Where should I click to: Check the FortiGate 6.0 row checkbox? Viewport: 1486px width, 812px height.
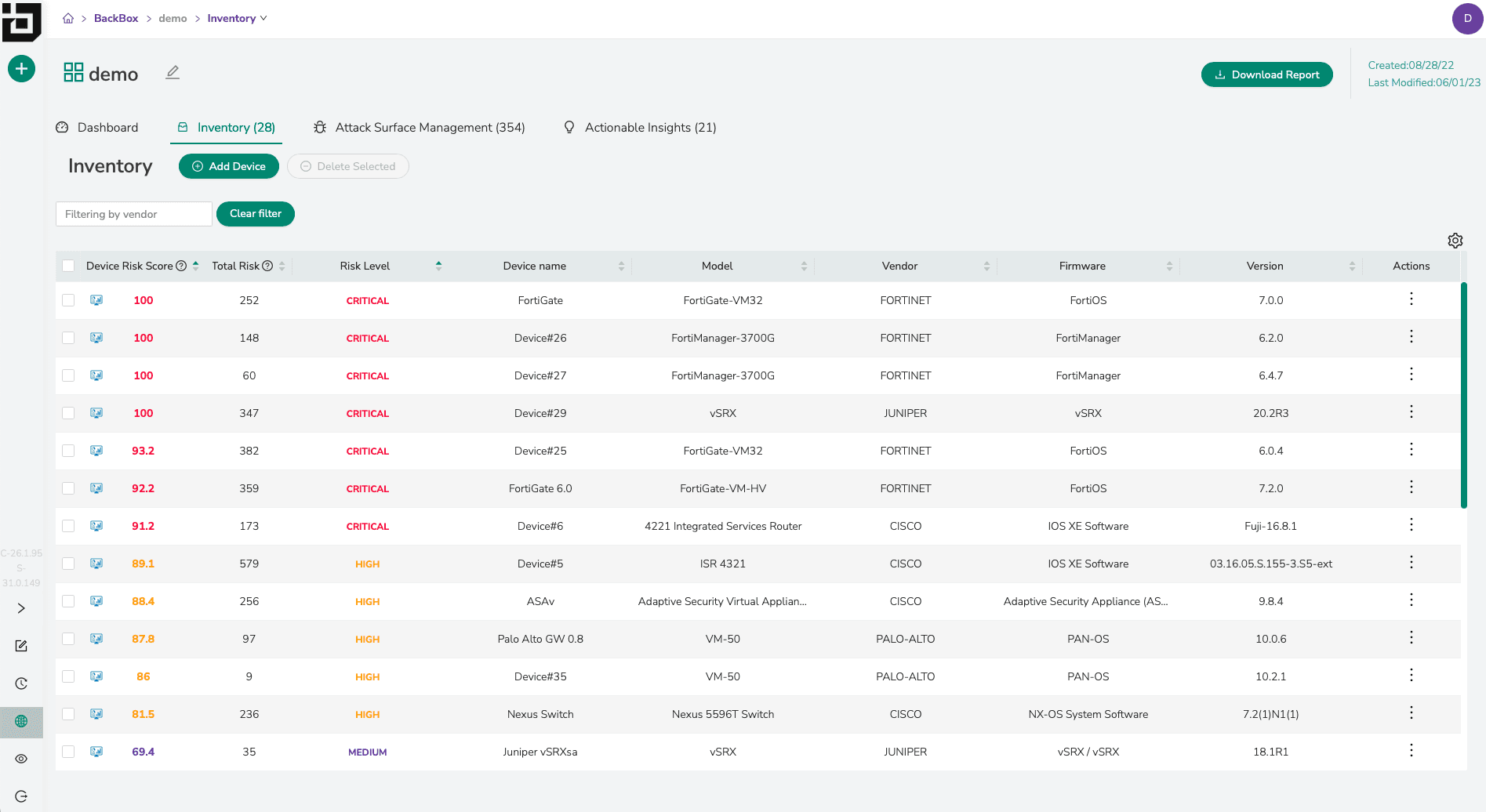pos(68,488)
